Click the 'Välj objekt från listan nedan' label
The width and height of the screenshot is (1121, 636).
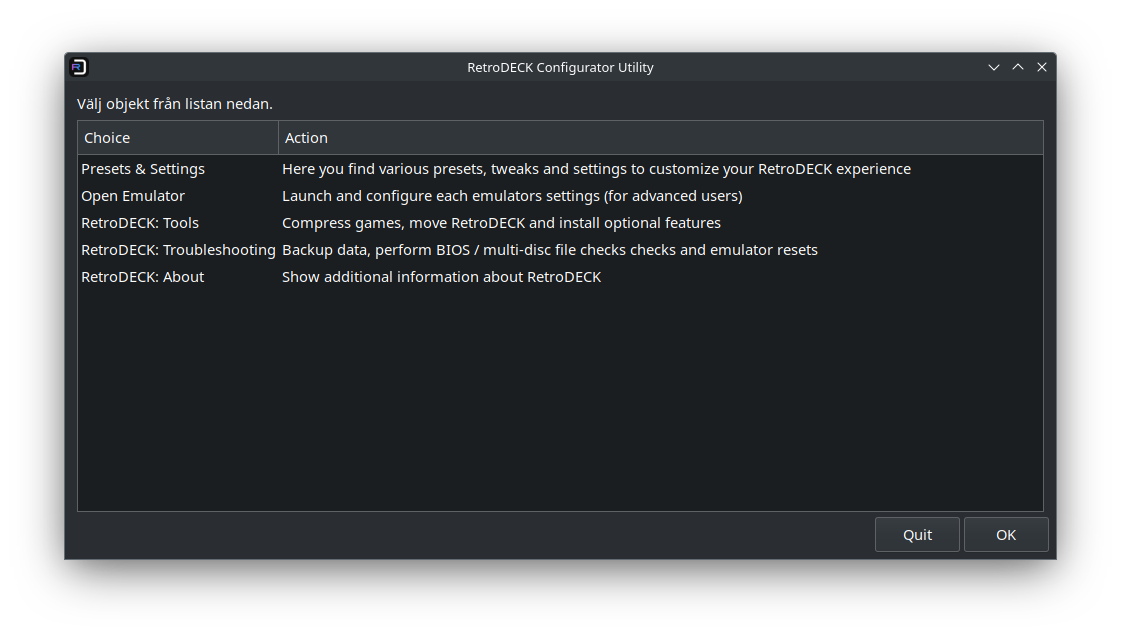pos(175,104)
